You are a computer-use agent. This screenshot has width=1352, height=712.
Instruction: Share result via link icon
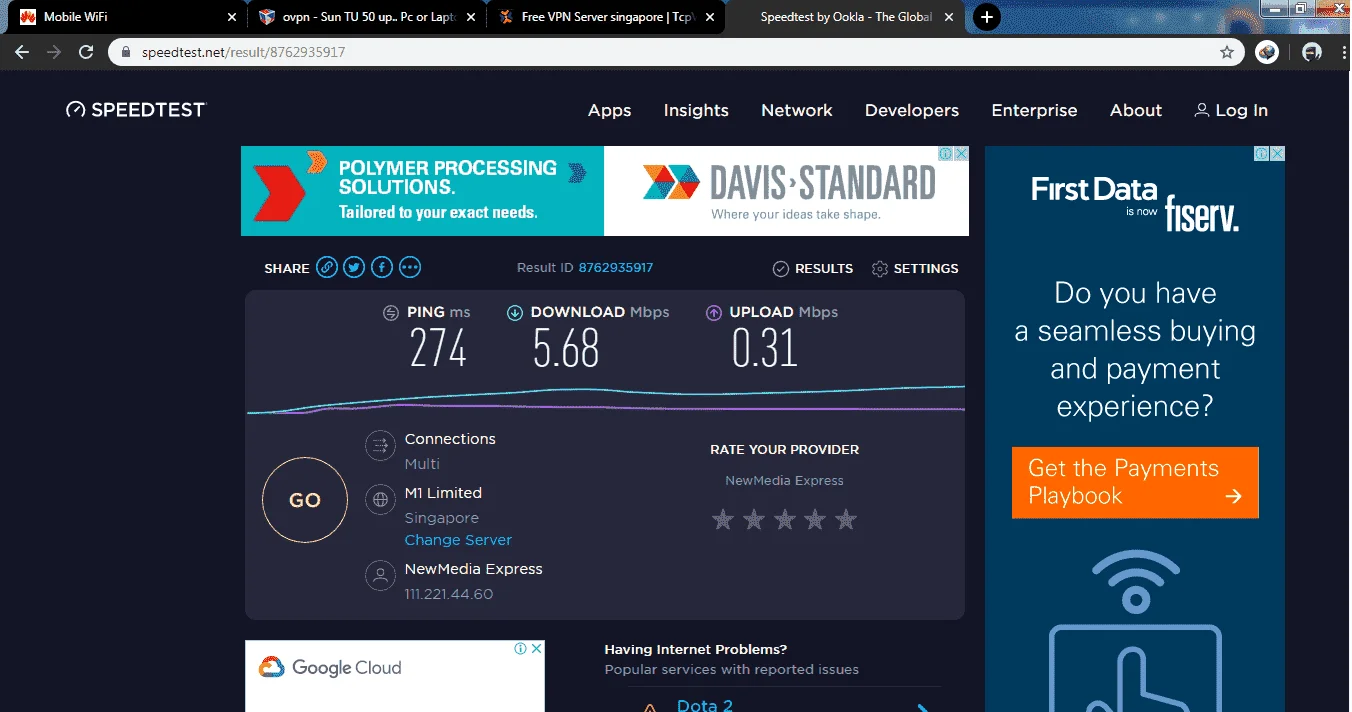[x=327, y=267]
